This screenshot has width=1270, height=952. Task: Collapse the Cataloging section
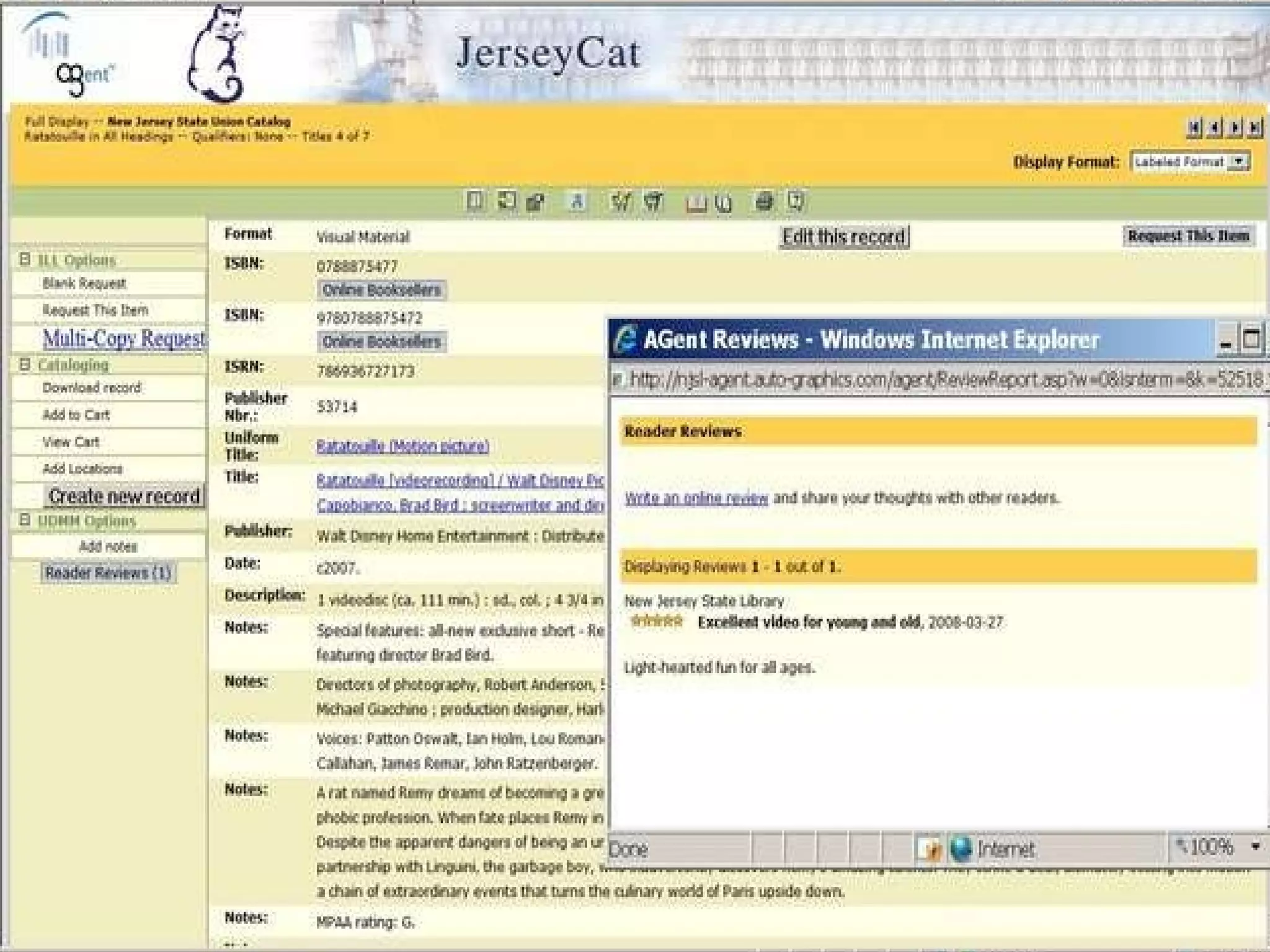pos(25,364)
